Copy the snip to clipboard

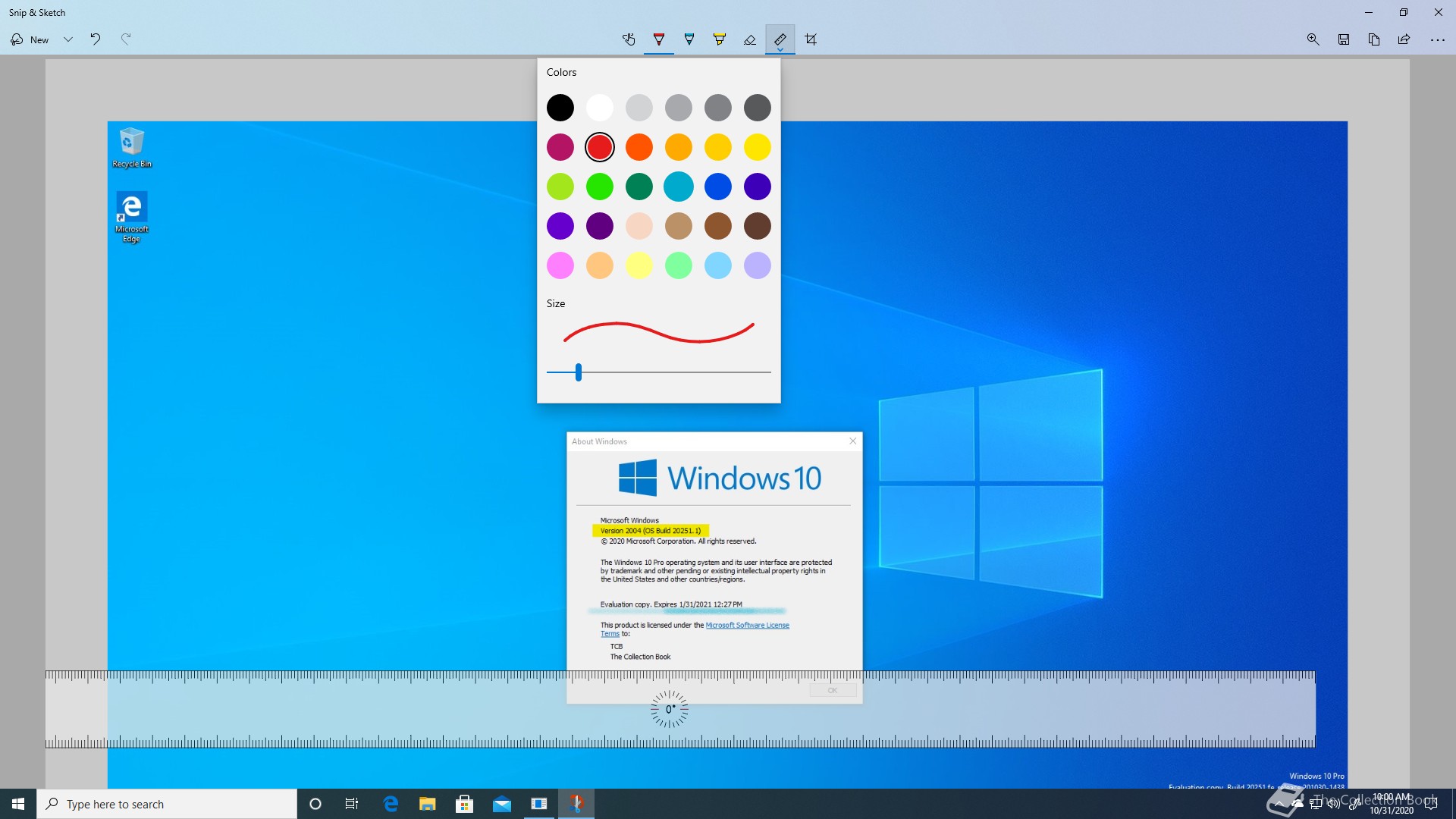(x=1374, y=39)
